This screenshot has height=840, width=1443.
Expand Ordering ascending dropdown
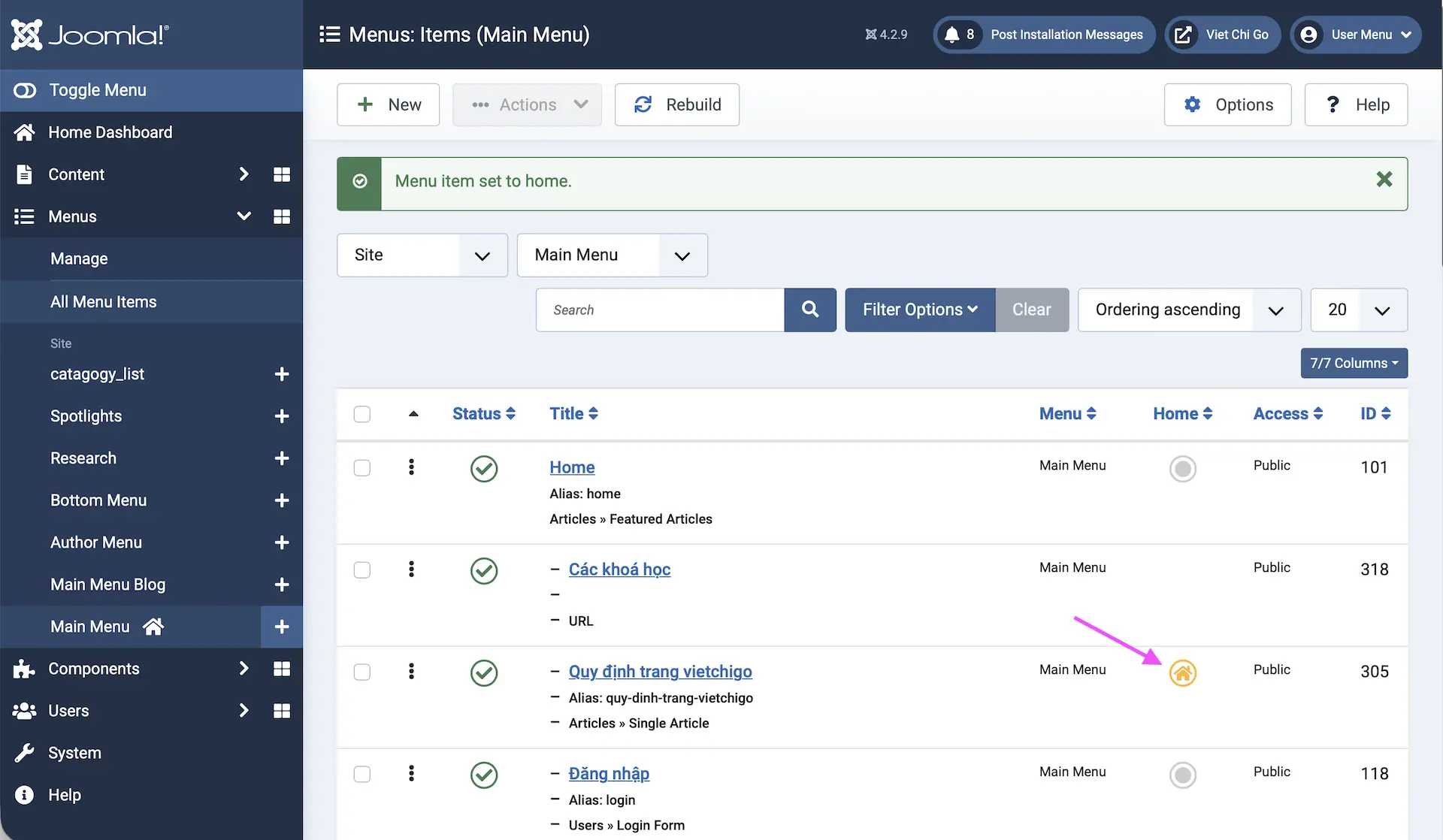click(x=1188, y=310)
